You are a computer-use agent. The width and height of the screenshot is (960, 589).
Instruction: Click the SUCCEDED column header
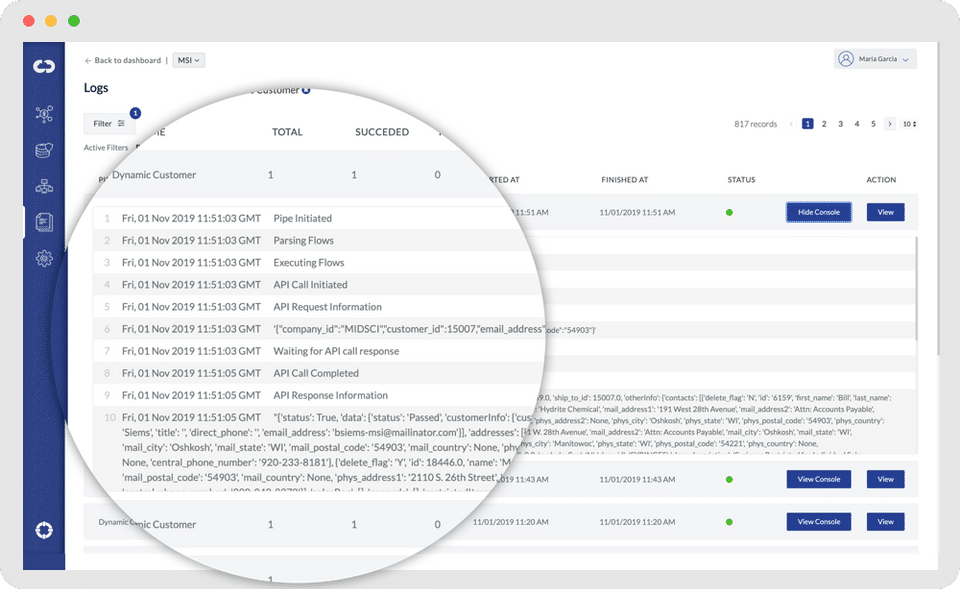[x=382, y=132]
